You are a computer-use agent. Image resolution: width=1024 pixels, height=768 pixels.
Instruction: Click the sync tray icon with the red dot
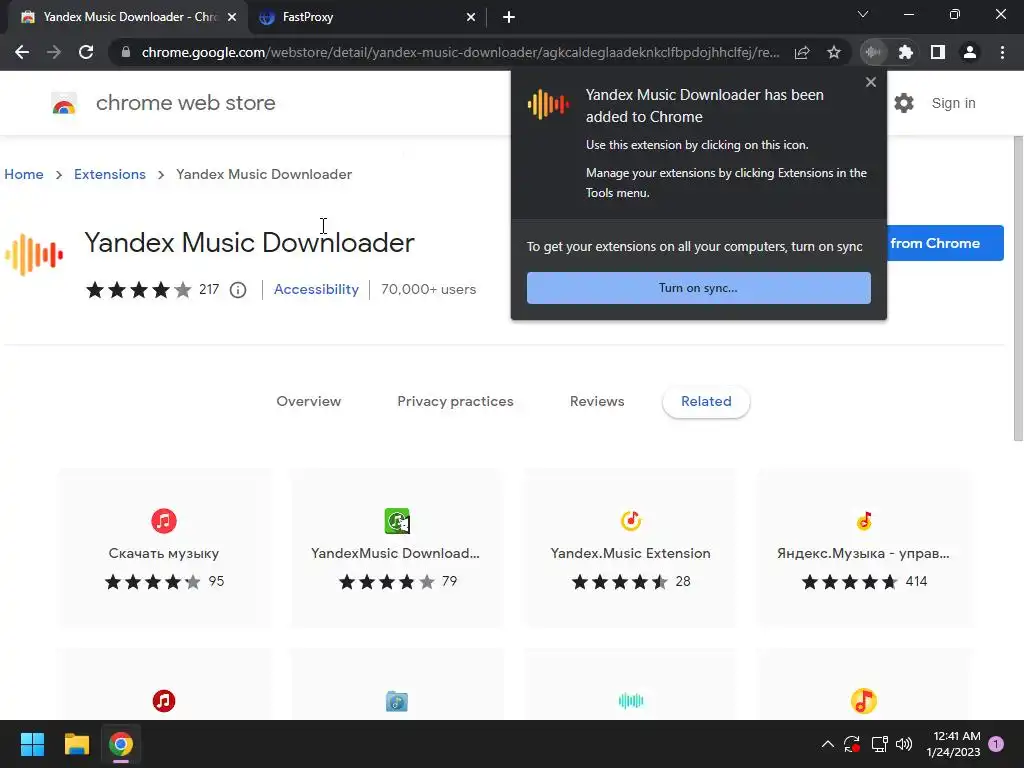(852, 744)
